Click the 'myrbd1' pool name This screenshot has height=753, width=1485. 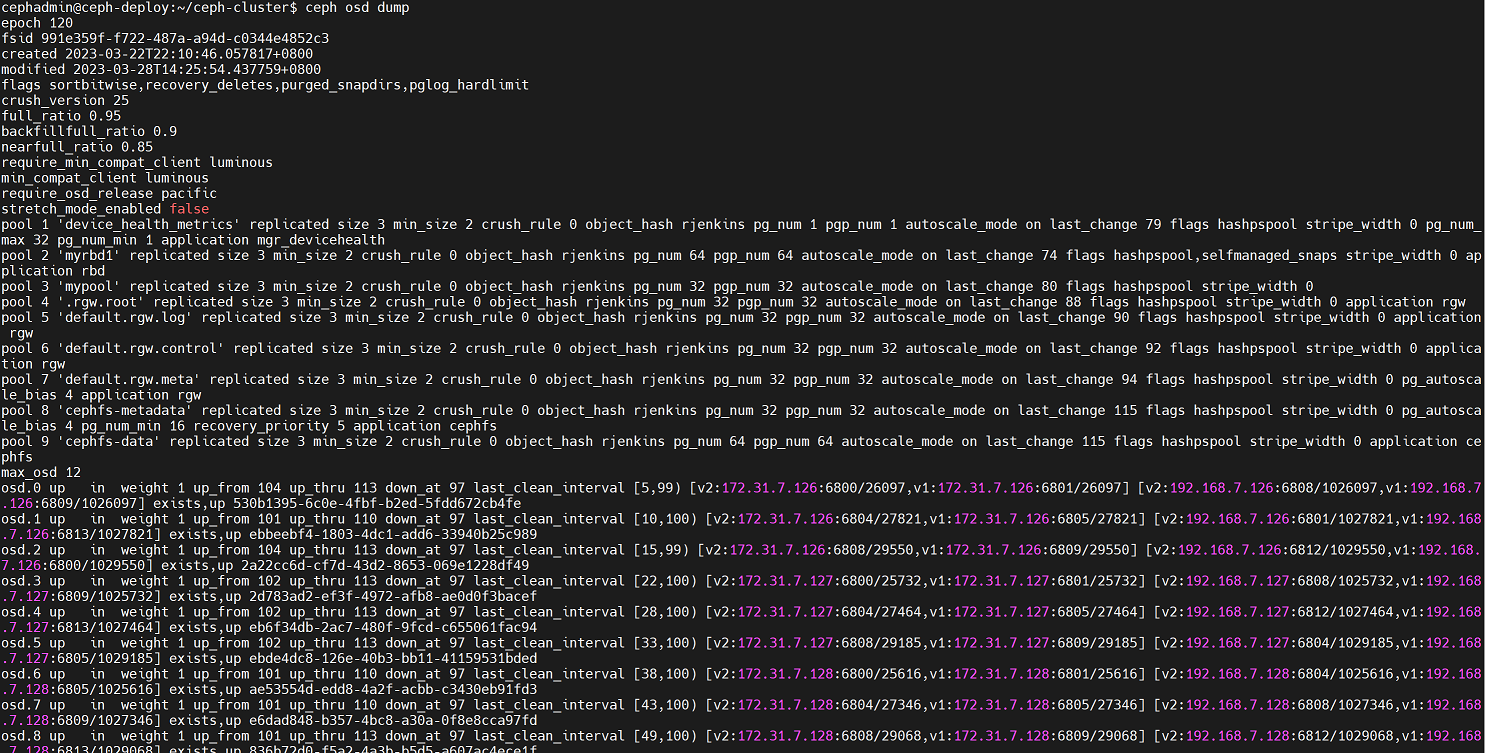click(89, 255)
